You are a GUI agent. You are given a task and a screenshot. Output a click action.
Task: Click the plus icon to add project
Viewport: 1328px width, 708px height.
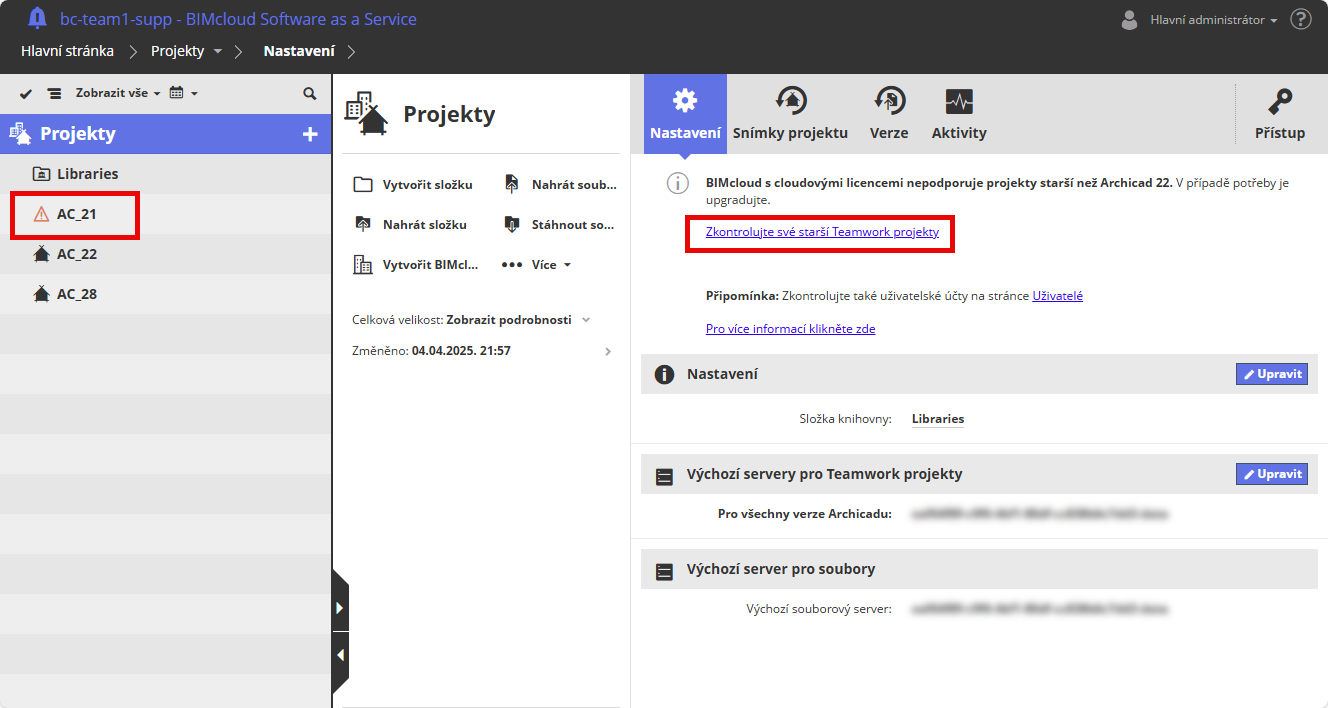coord(310,134)
